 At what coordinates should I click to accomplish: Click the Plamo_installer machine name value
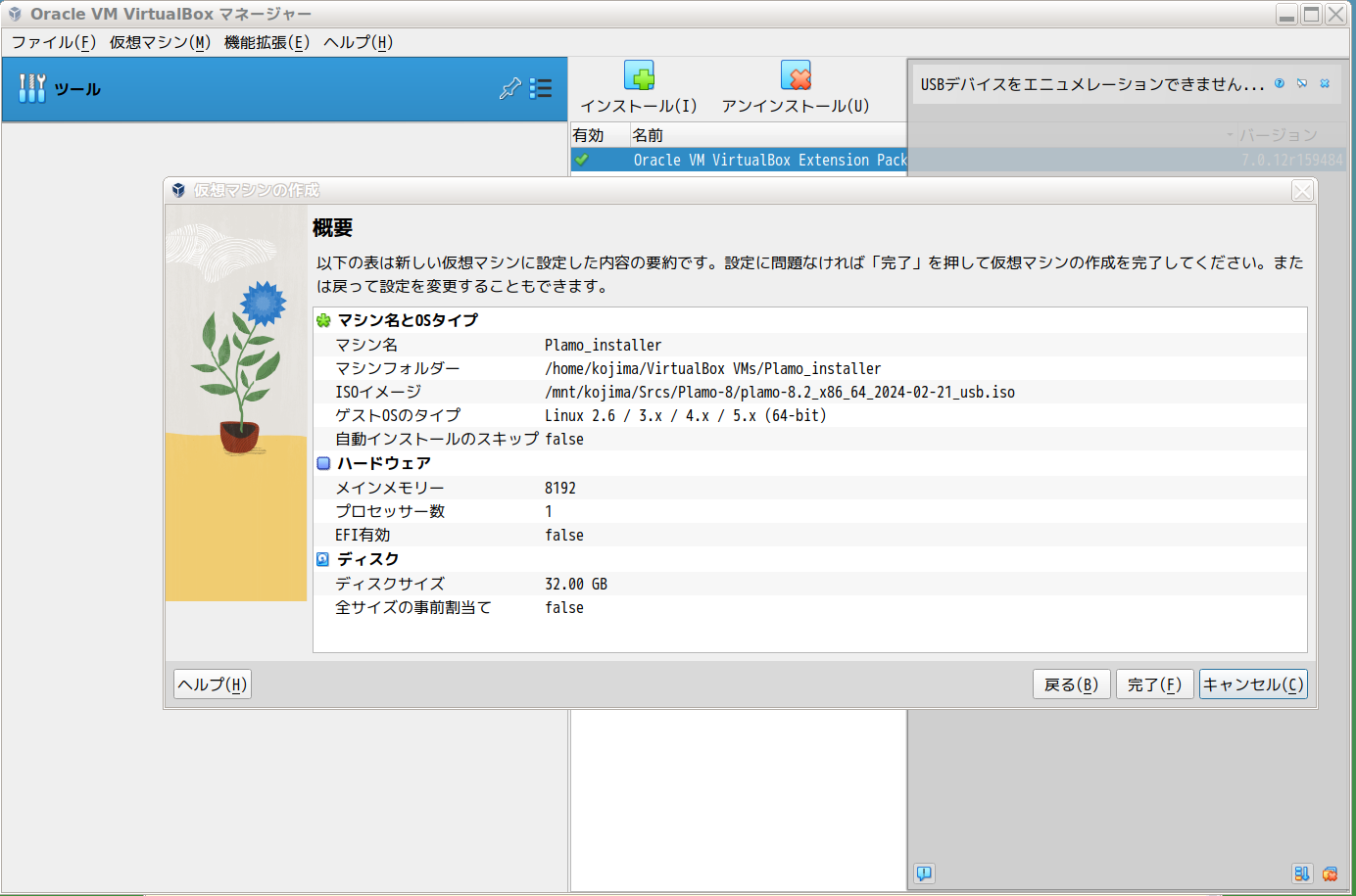[x=604, y=345]
